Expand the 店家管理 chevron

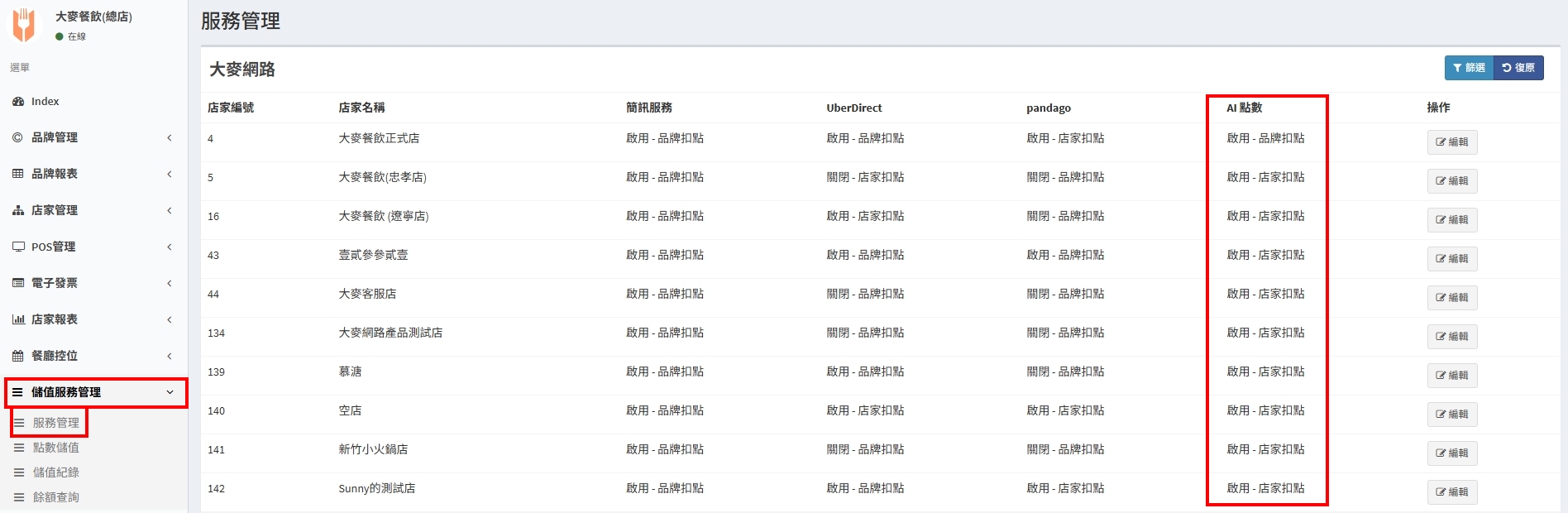170,210
